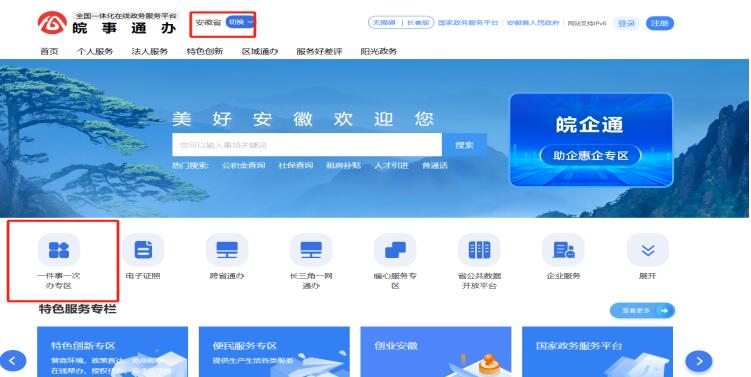751x377 pixels.
Task: Switch to 长者版 senior mode
Action: click(x=418, y=23)
